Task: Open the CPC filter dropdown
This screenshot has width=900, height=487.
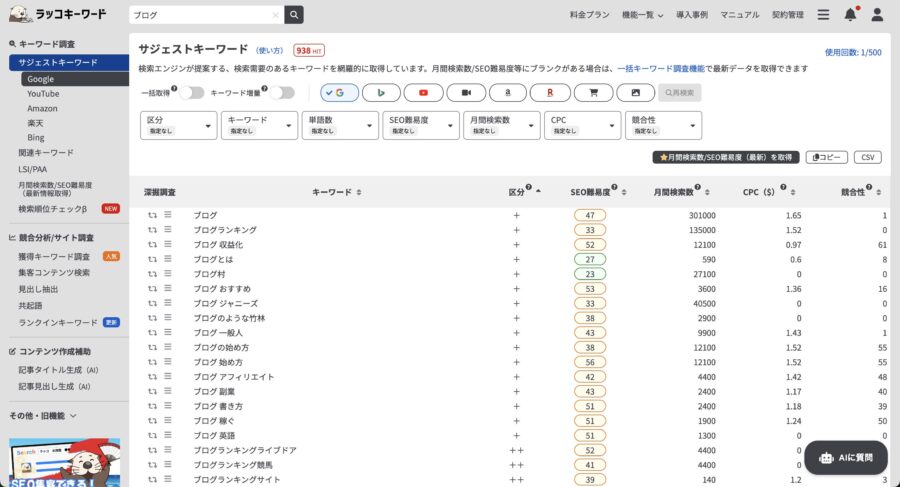Action: click(x=583, y=125)
